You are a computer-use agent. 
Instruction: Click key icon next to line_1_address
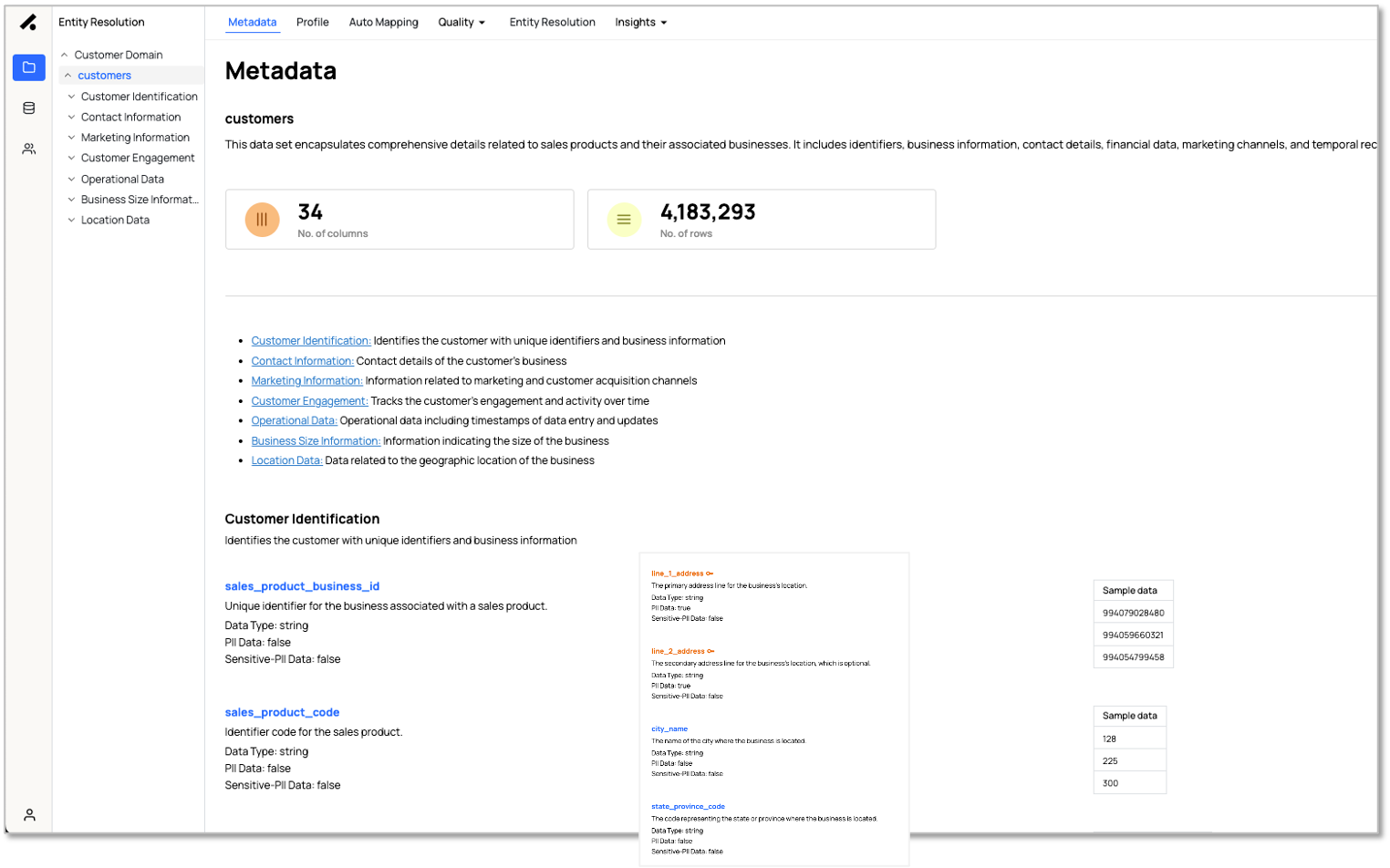pos(710,573)
